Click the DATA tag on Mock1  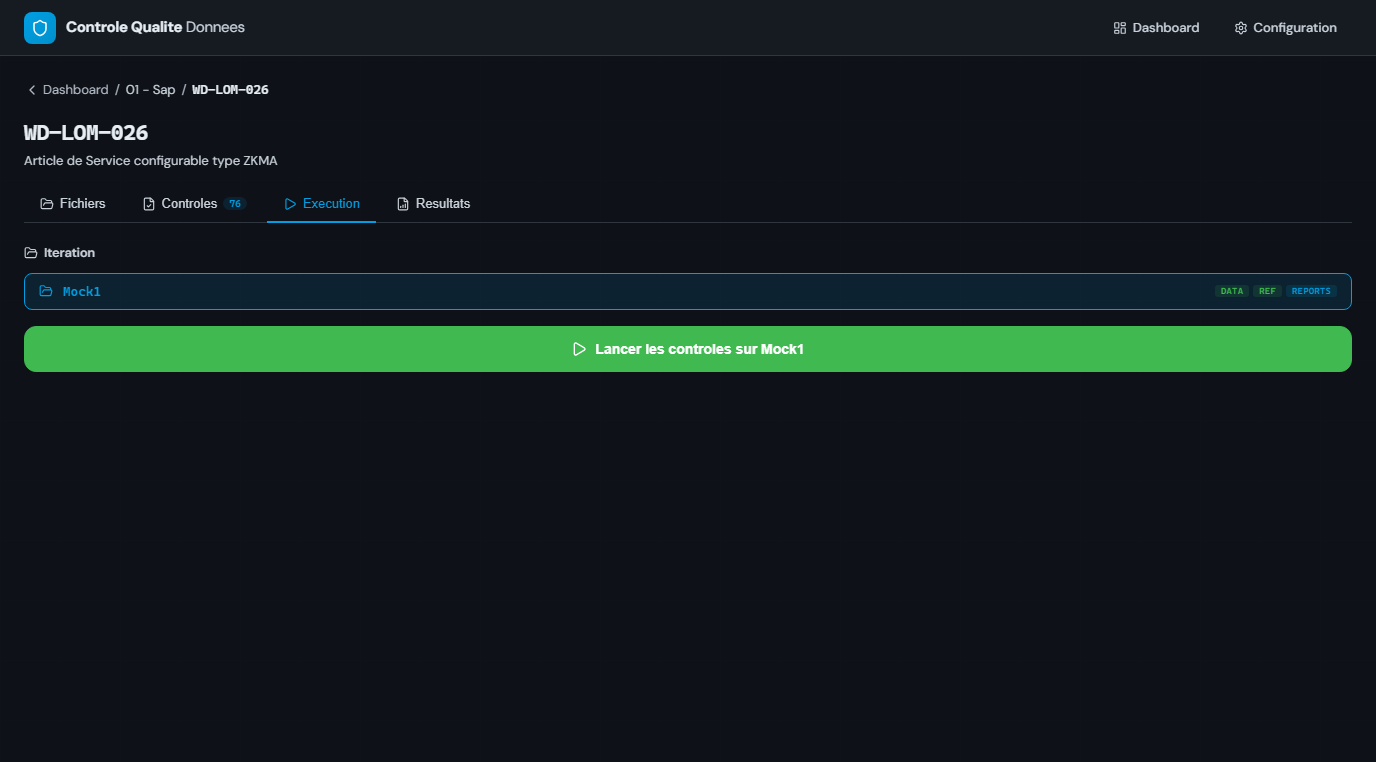[x=1232, y=291]
